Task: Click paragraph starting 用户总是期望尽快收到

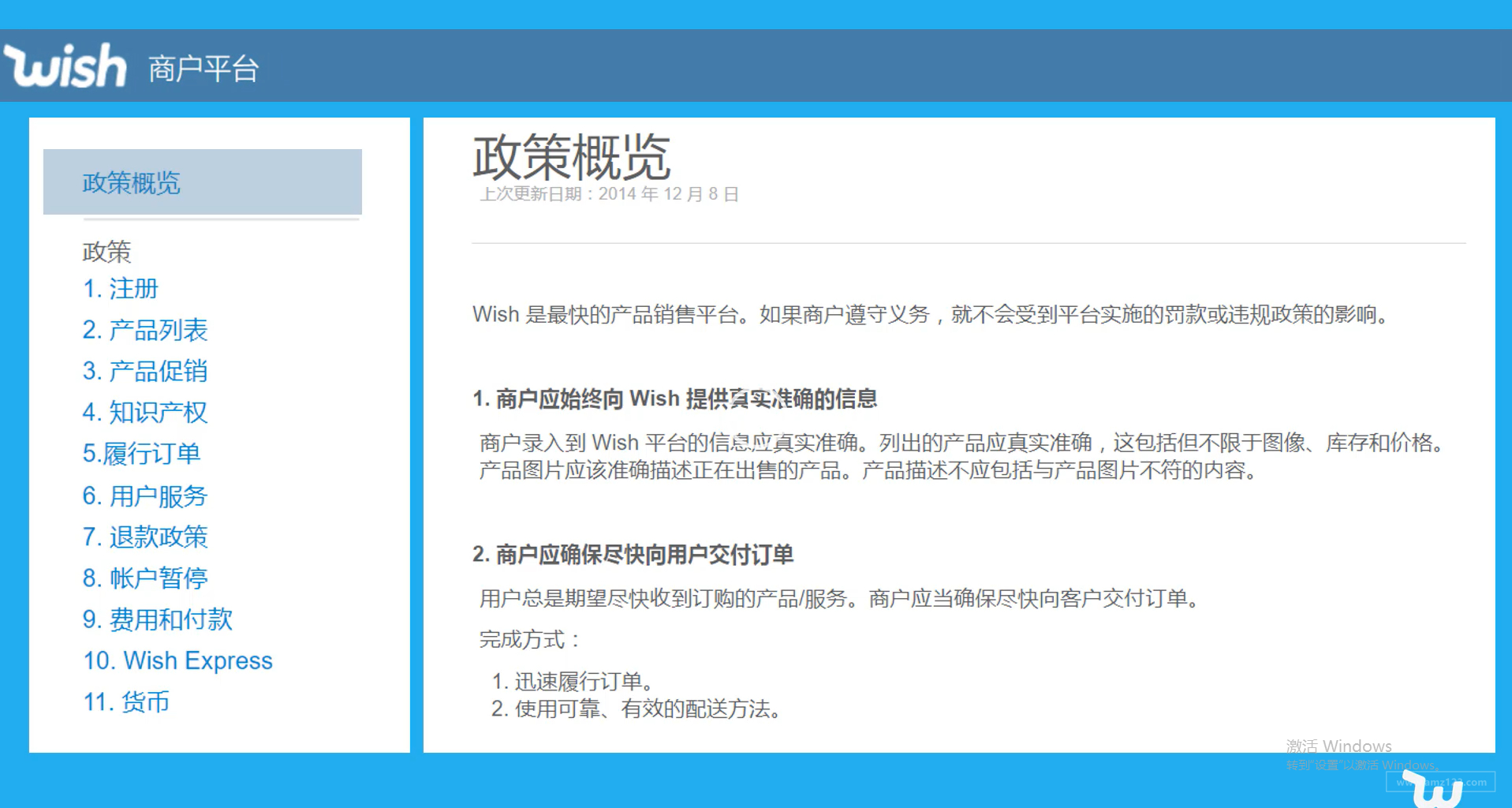Action: point(841,599)
